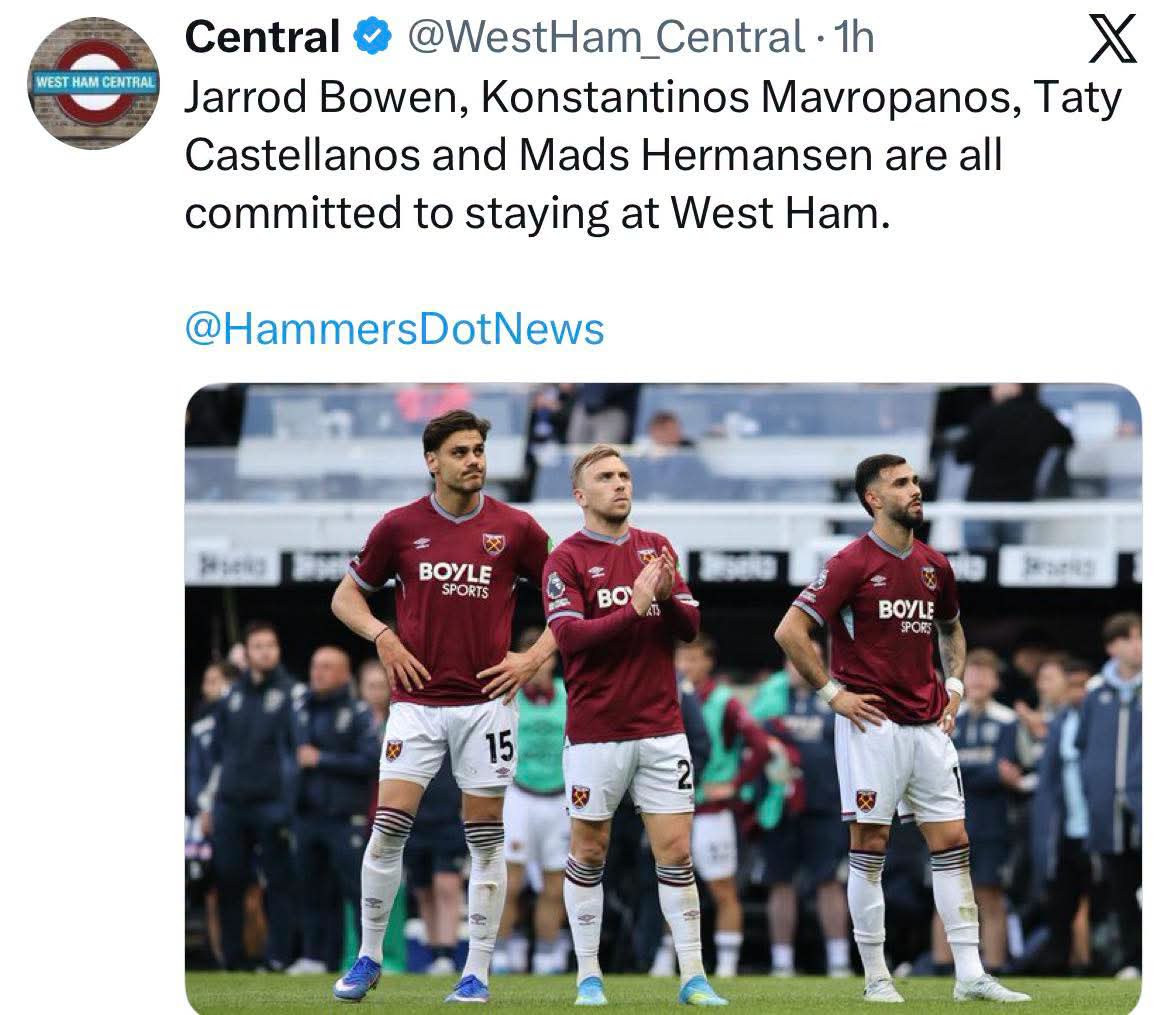Click the 1h post timestamp

[x=854, y=37]
